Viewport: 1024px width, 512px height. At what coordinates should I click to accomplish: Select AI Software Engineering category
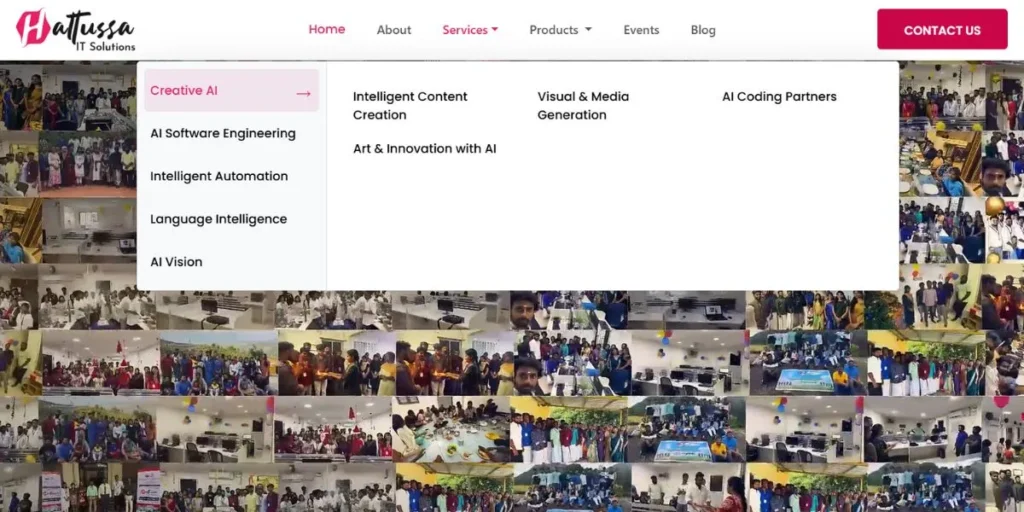coord(222,133)
